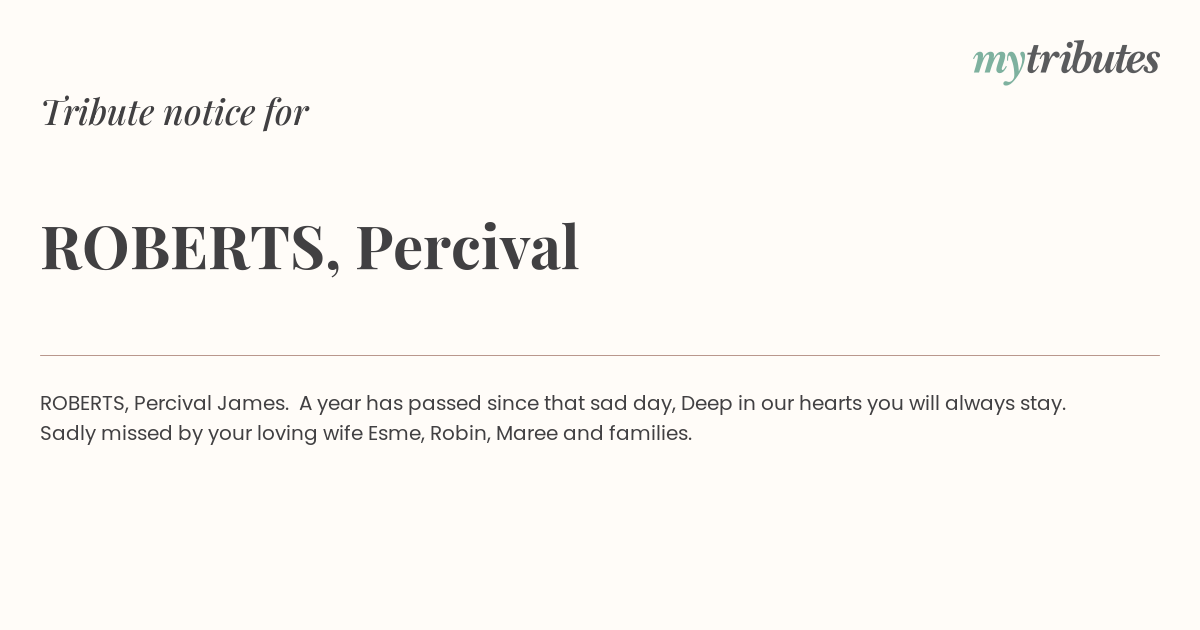Select the "Tribute notice for" italic heading
This screenshot has width=1200, height=630.
tap(175, 111)
